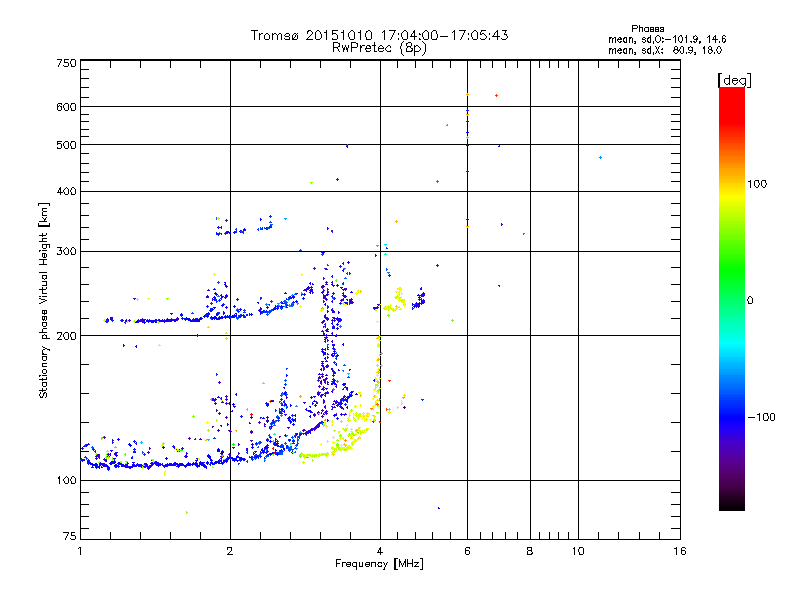This screenshot has height=600, width=800.
Task: Click the 'mean, sd,O:-101.9, 14.6' line
Action: (x=667, y=39)
